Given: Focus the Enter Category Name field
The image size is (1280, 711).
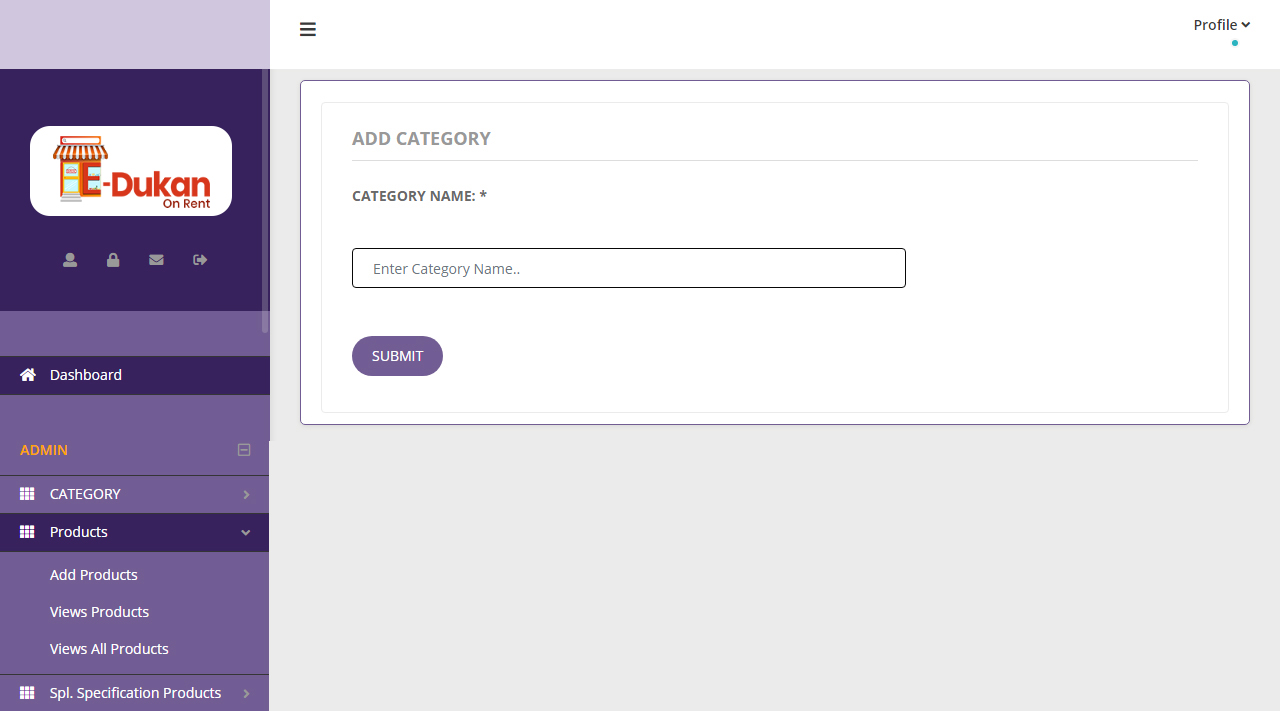Looking at the screenshot, I should click(629, 268).
